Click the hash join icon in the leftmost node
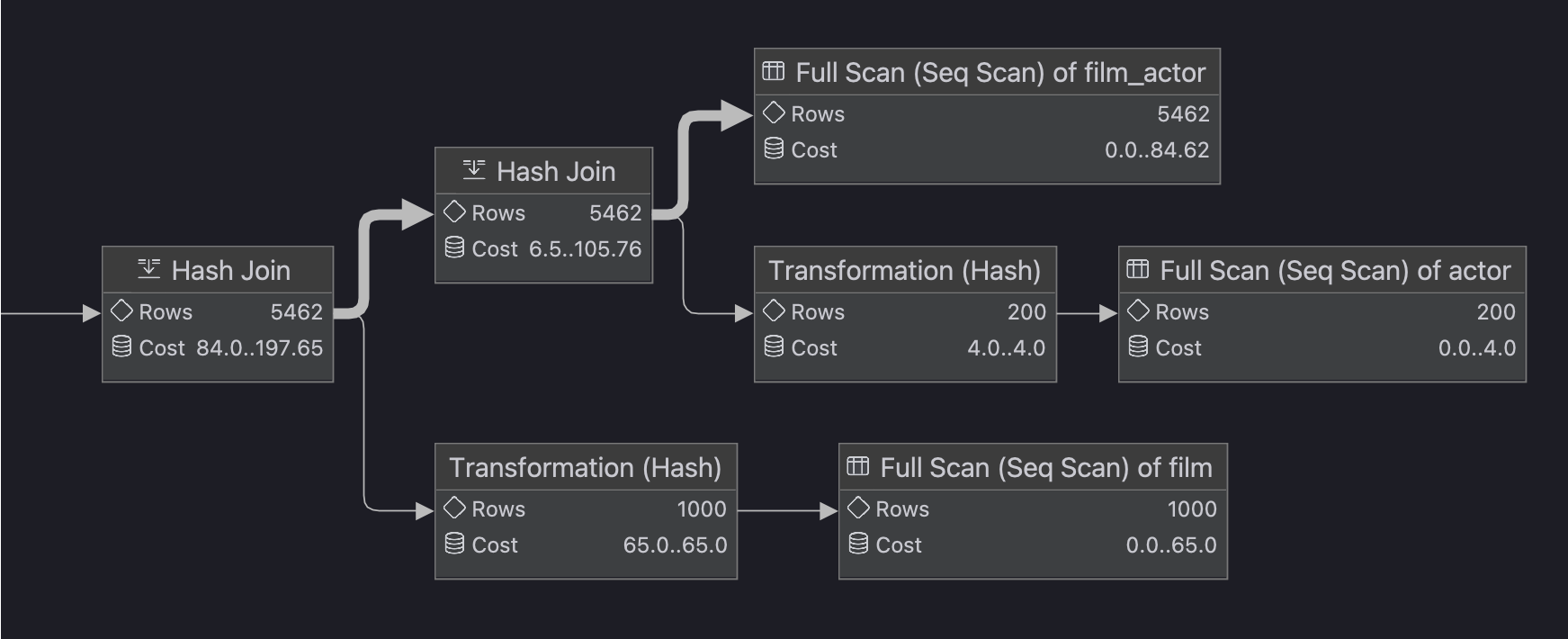 (148, 268)
